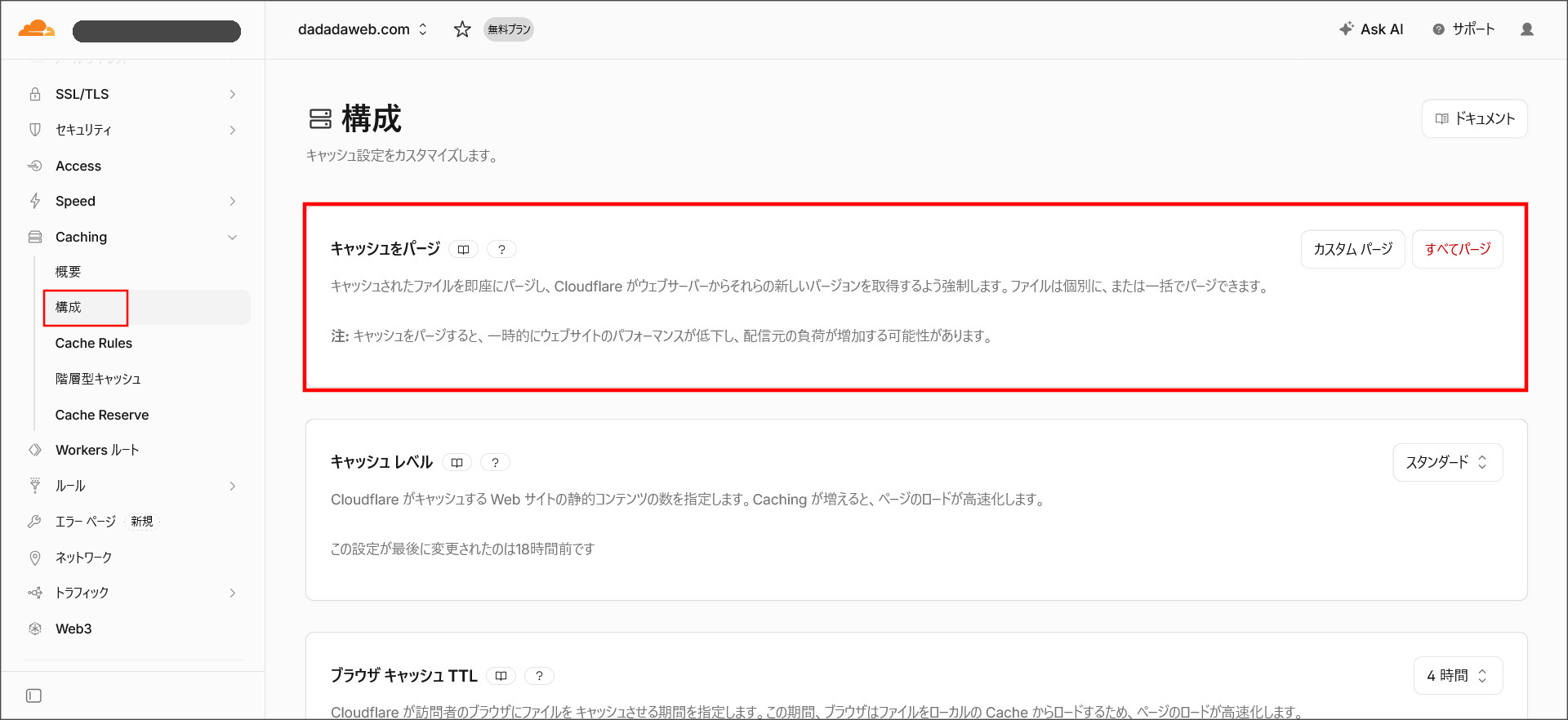Click help question mark for ブラウザ キャッシュ TTL
1568x720 pixels.
click(539, 676)
